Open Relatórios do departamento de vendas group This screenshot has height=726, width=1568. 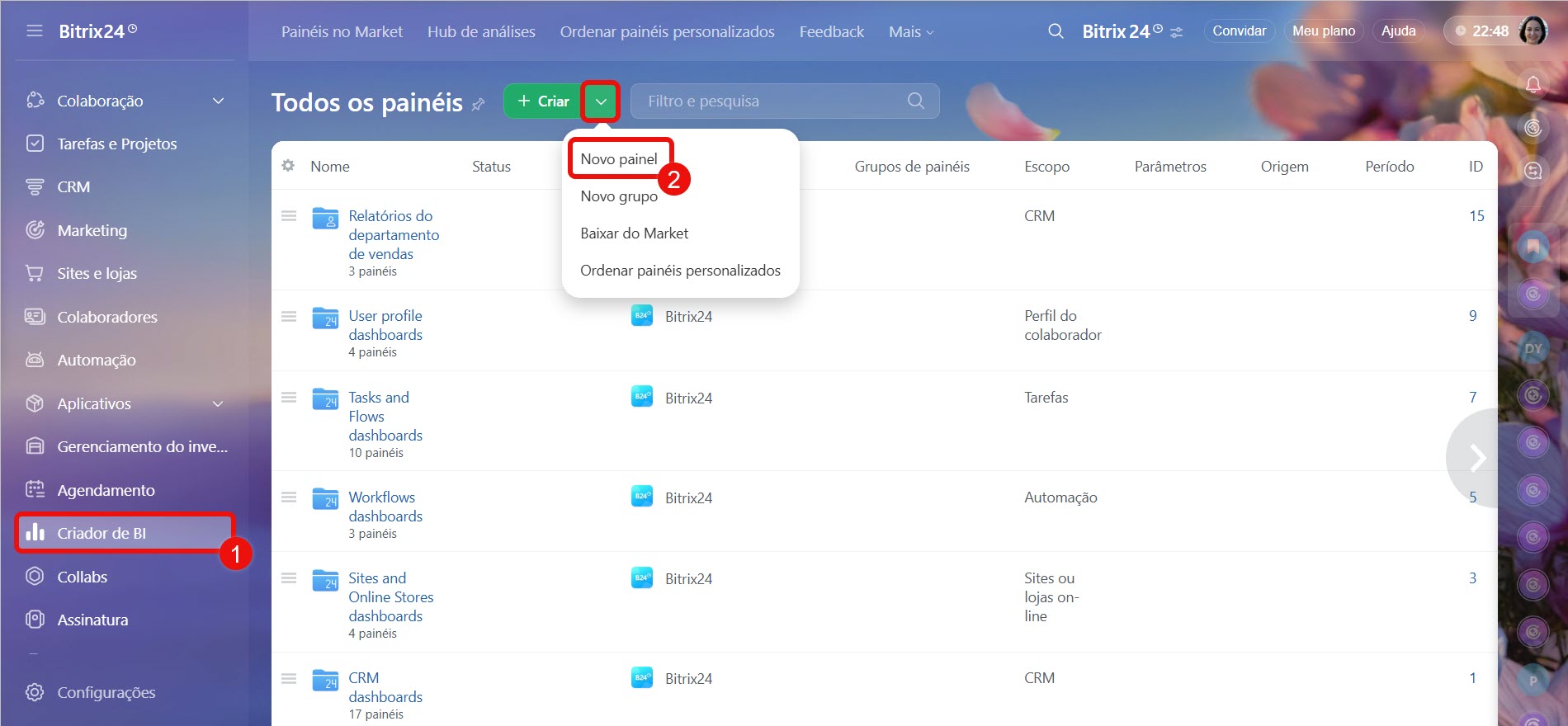pyautogui.click(x=393, y=234)
